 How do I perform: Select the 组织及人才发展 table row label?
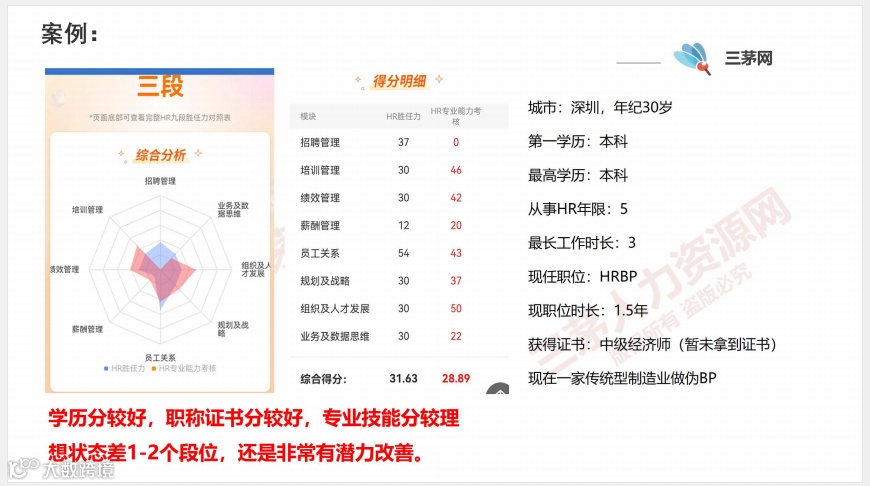[335, 309]
